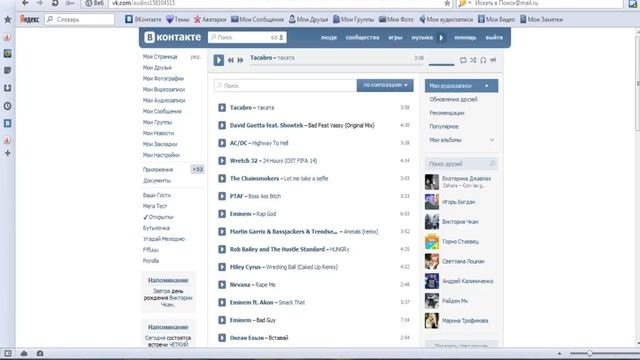Image resolution: width=640 pixels, height=360 pixels.
Task: Open музыка in the header menu
Action: coord(422,38)
